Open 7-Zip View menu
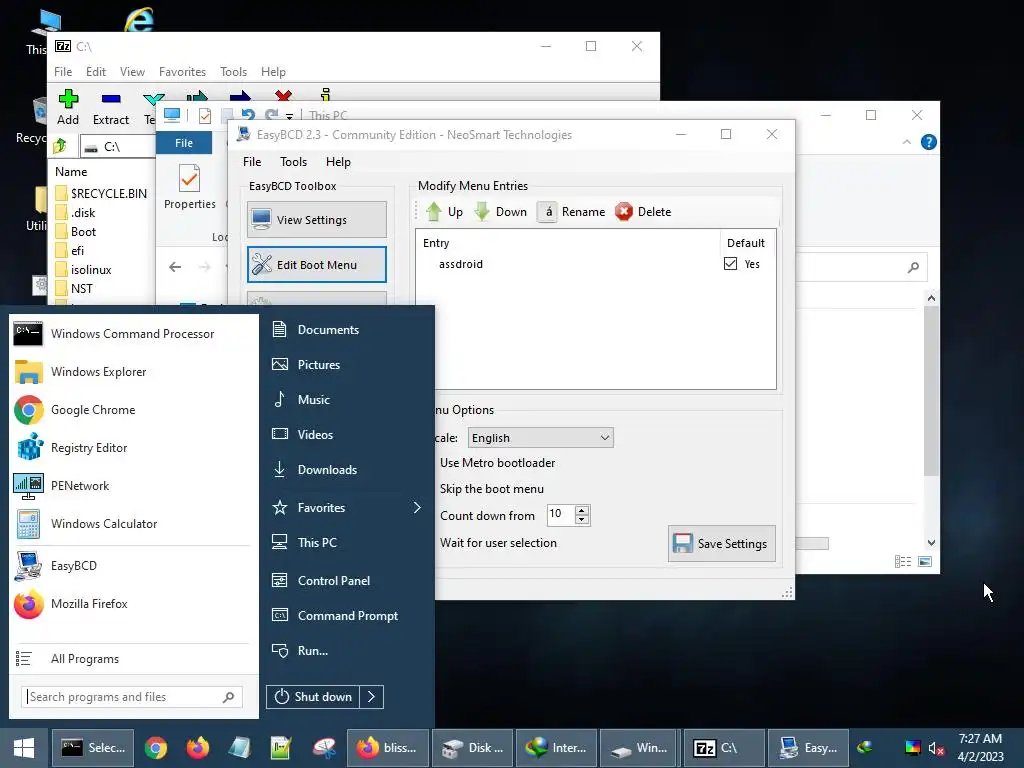 pos(132,72)
